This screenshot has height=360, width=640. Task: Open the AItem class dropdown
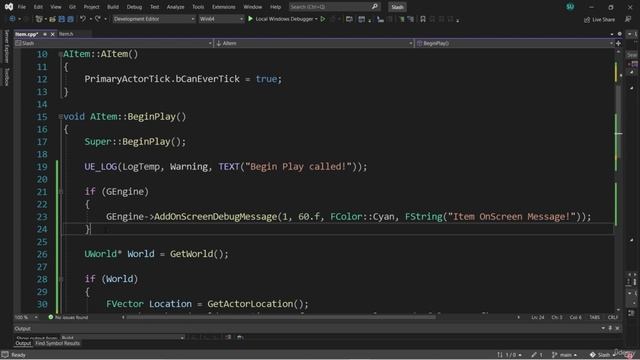tap(313, 43)
